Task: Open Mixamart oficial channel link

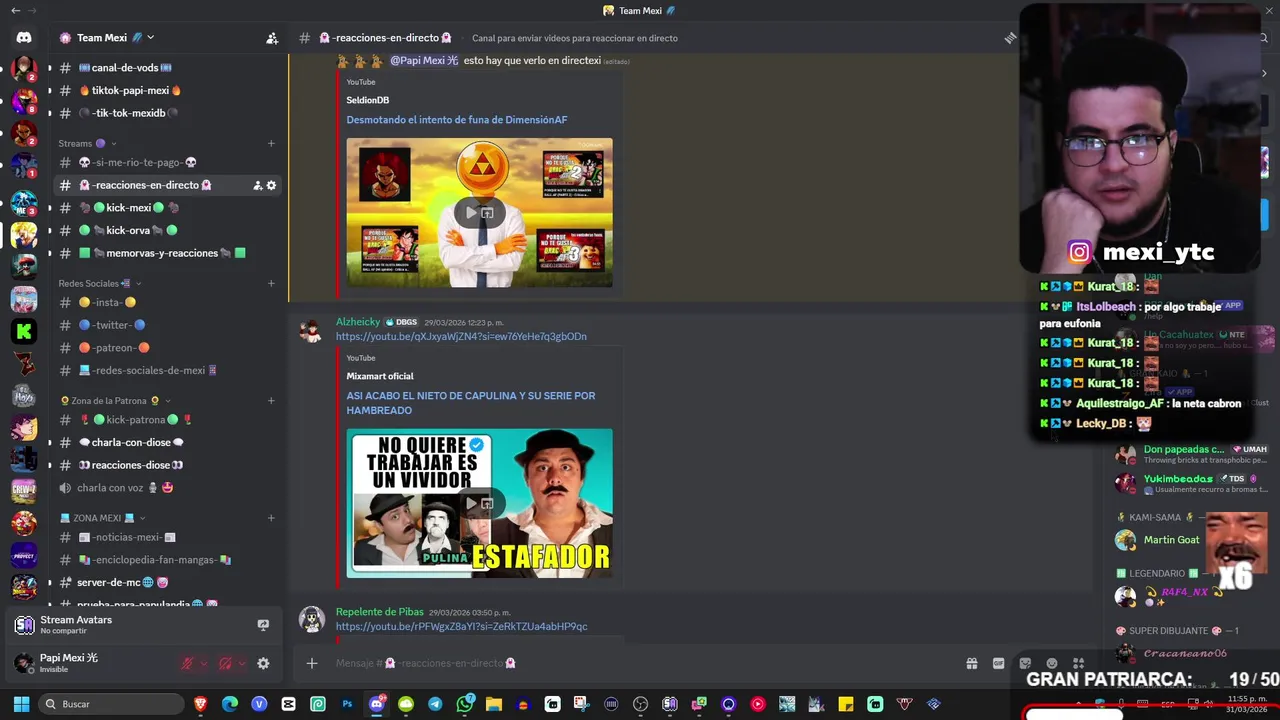Action: point(380,376)
